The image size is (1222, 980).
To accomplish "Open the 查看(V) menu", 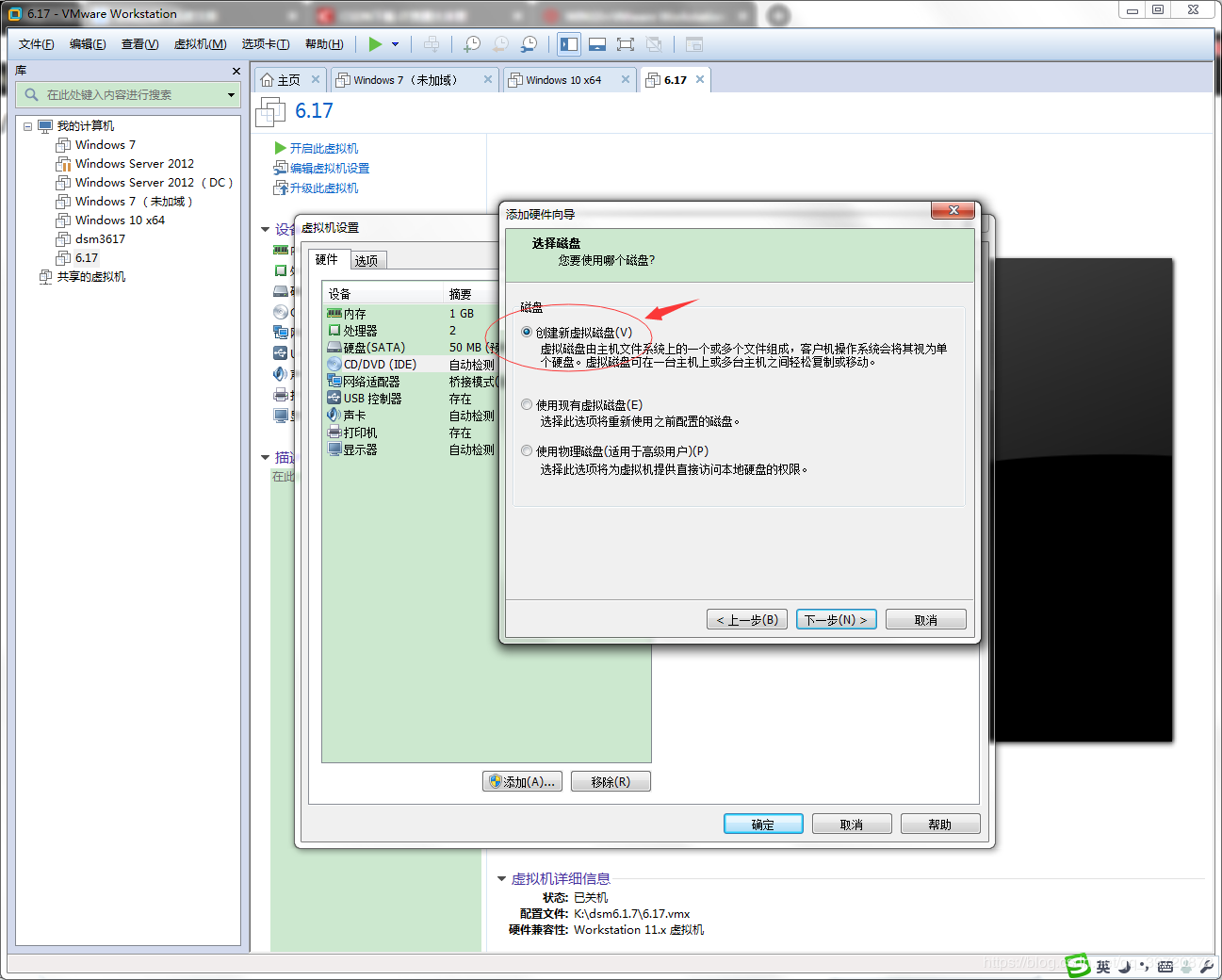I will pos(139,44).
